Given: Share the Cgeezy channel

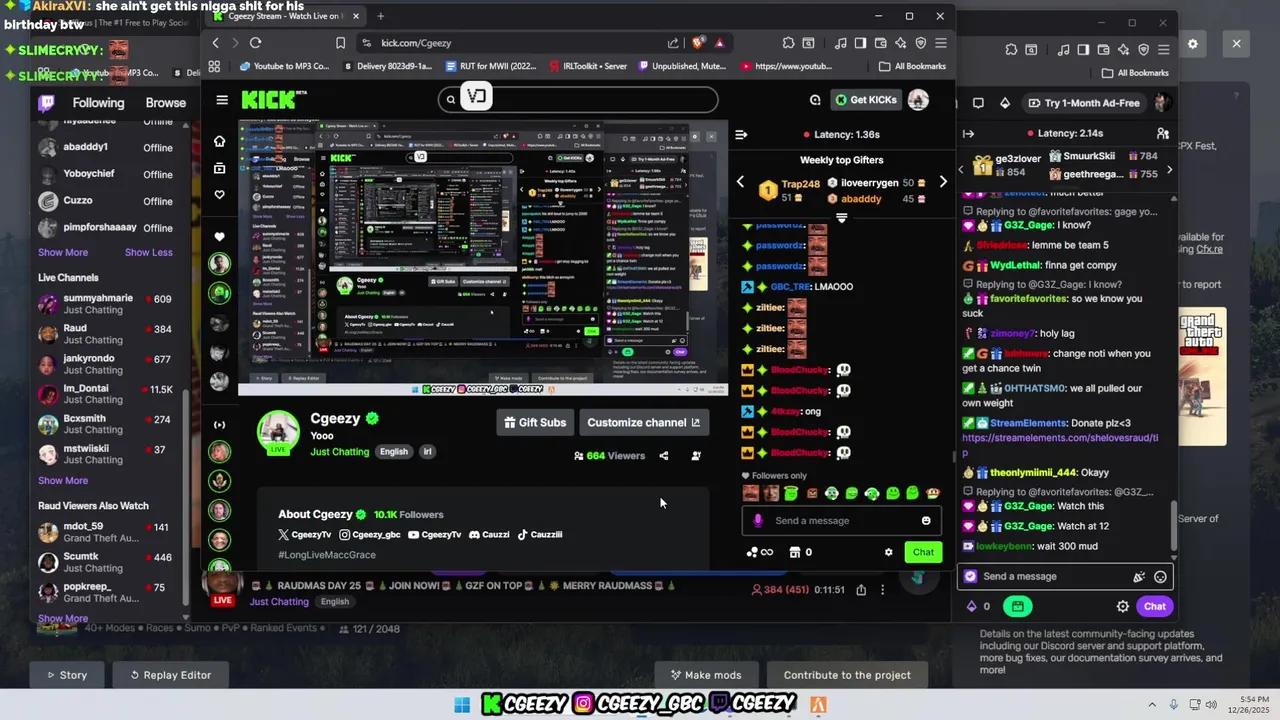Looking at the screenshot, I should pyautogui.click(x=663, y=456).
